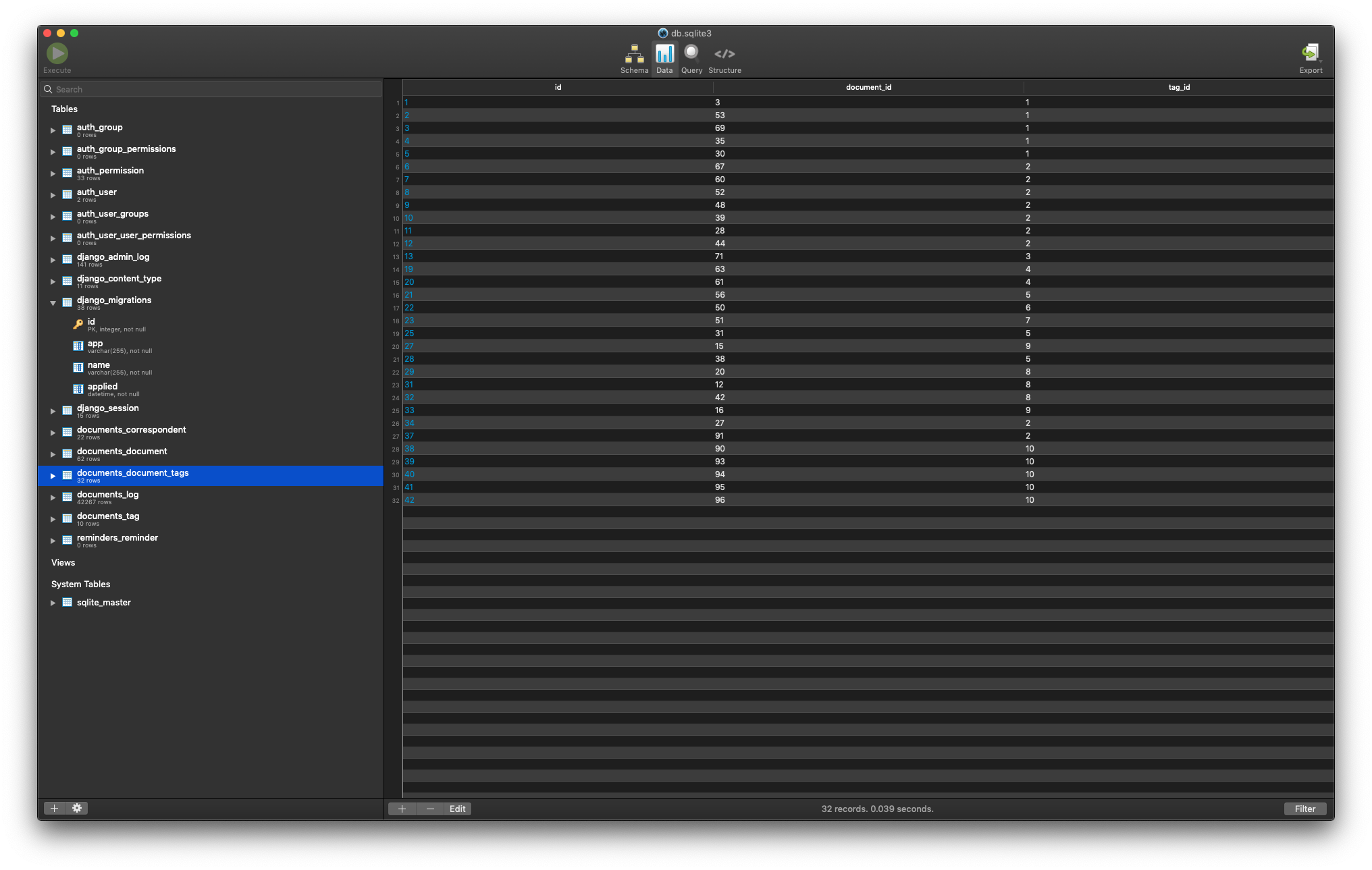The width and height of the screenshot is (1372, 870).
Task: Sort by the document_id column header
Action: pos(868,87)
